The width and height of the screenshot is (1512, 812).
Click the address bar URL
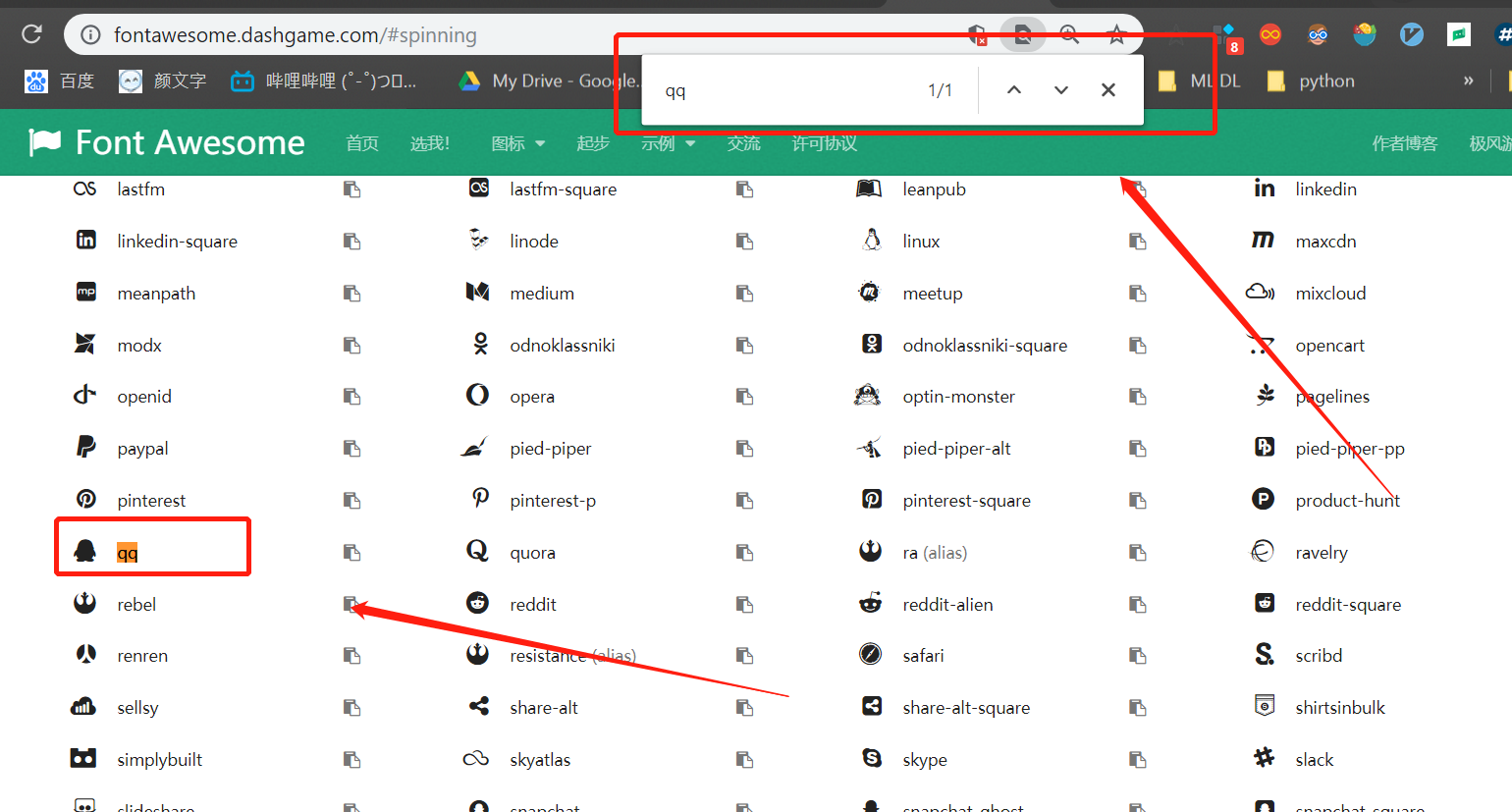click(x=296, y=35)
